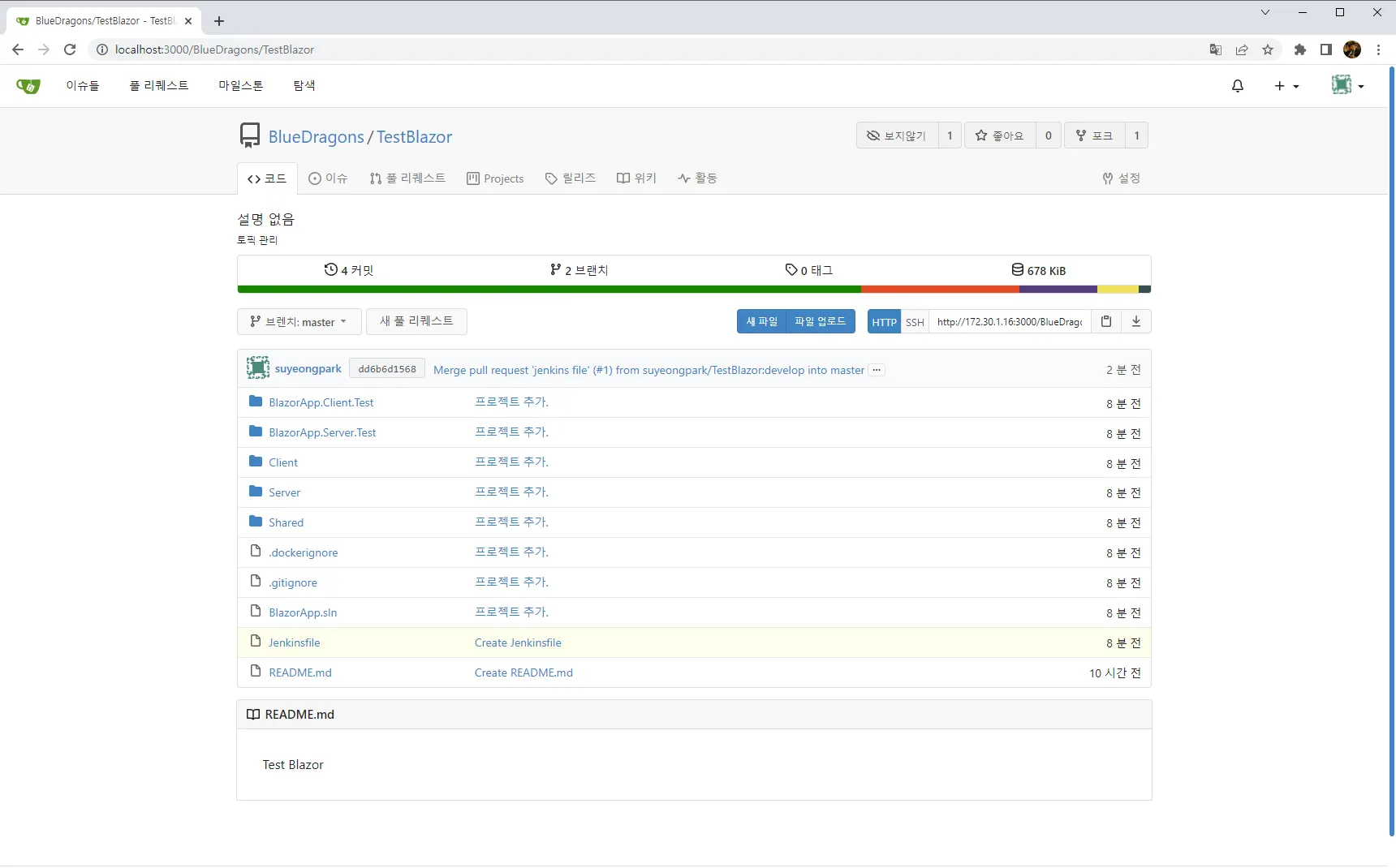Open the Jenkinsfile file link
The height and width of the screenshot is (868, 1396).
pyautogui.click(x=294, y=642)
